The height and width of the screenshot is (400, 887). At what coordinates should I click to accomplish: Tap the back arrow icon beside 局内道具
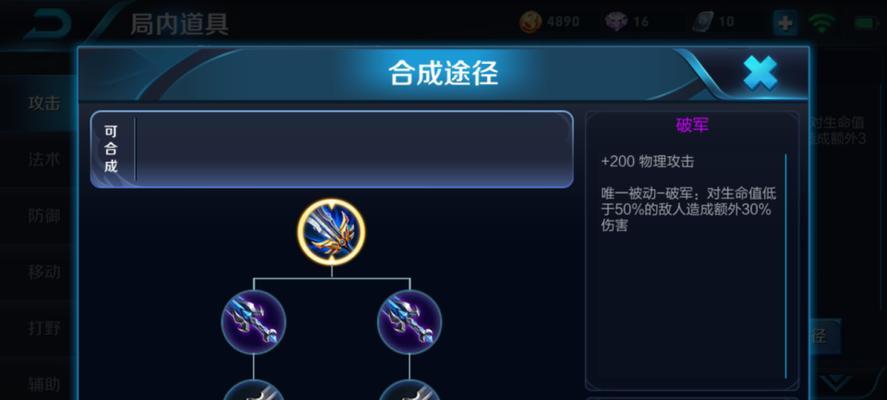(x=48, y=24)
